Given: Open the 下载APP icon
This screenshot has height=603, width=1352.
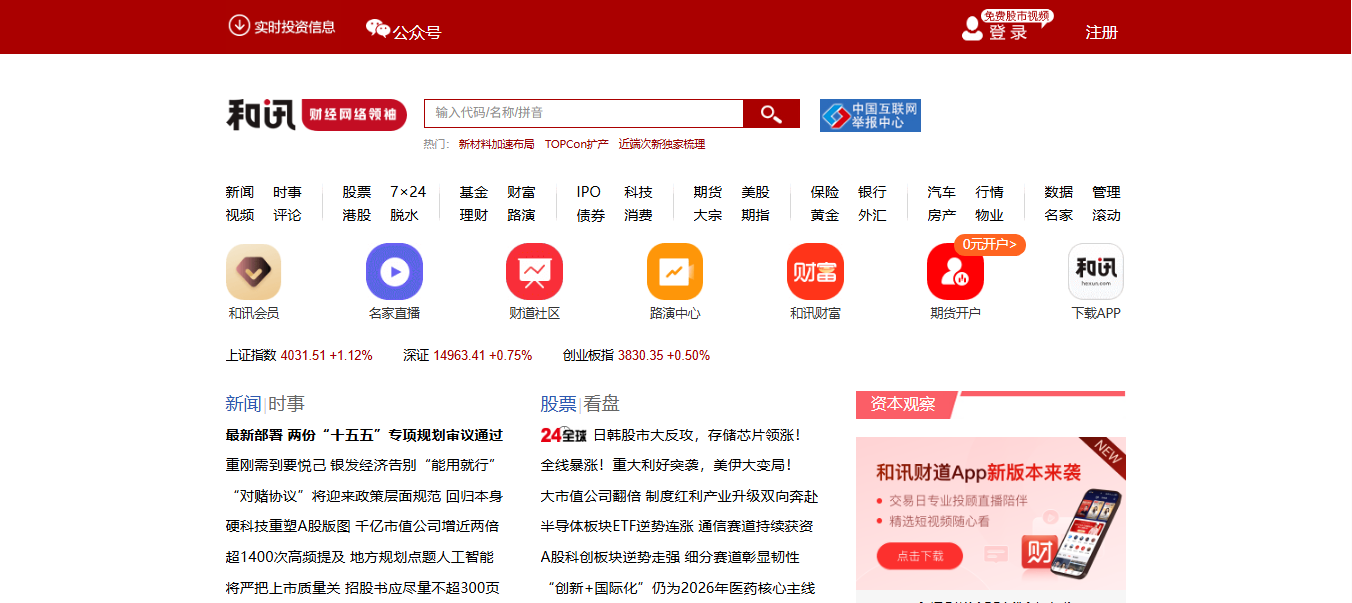Looking at the screenshot, I should pos(1096,272).
